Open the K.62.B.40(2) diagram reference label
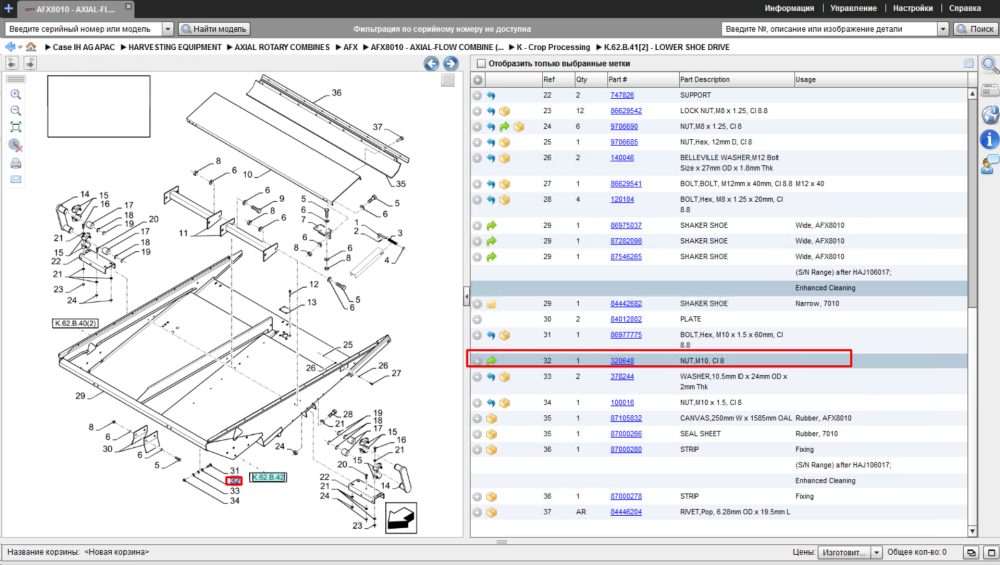 pos(75,323)
